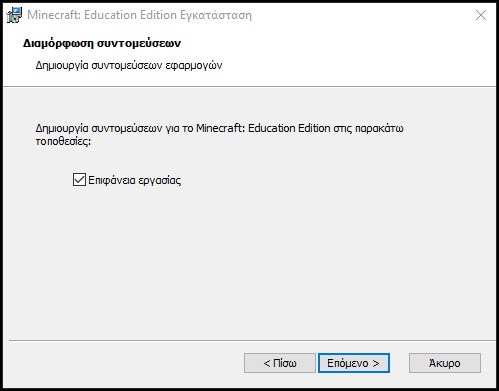Image resolution: width=499 pixels, height=391 pixels.
Task: Click the word τοποθεσίες in the instructions
Action: pyautogui.click(x=63, y=141)
